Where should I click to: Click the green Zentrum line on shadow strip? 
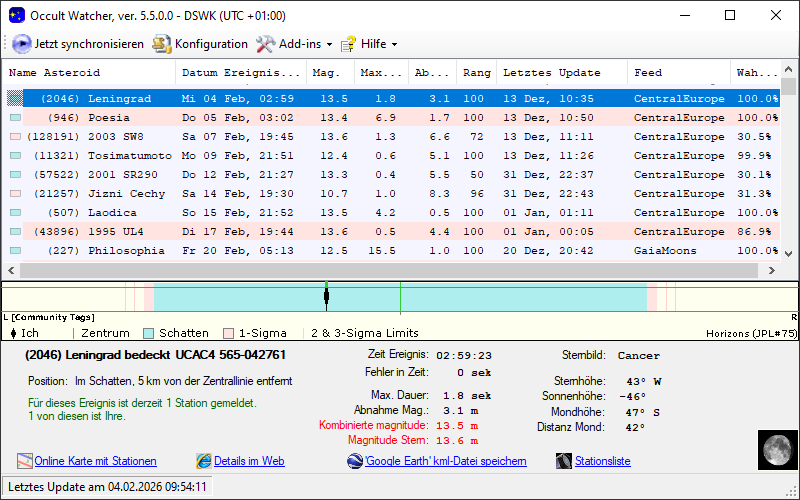coord(401,297)
